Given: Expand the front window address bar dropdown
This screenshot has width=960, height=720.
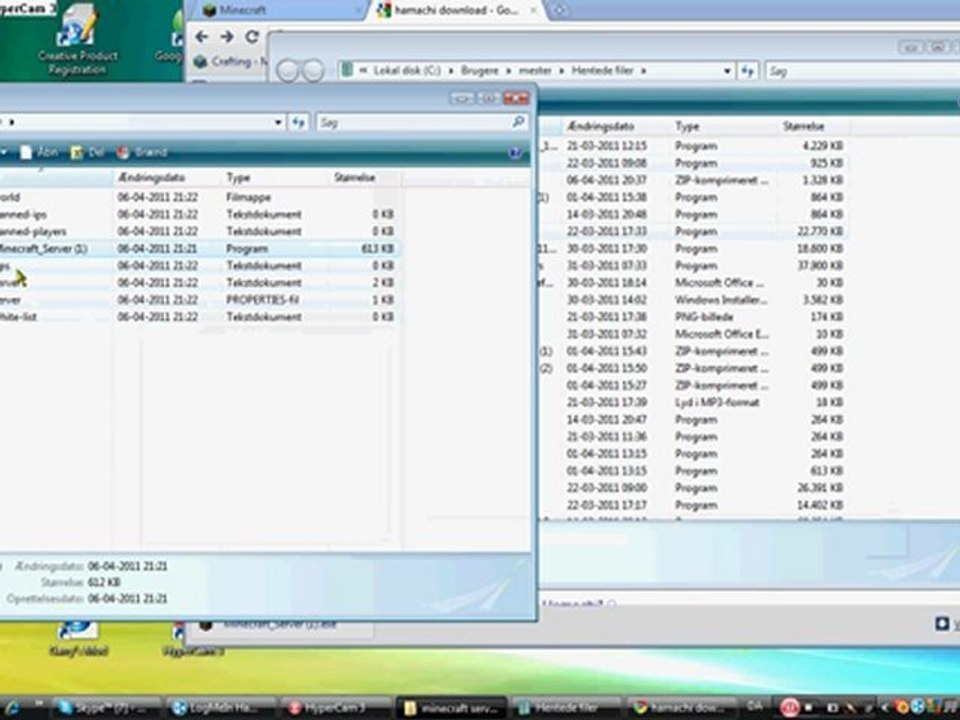Looking at the screenshot, I should [278, 122].
